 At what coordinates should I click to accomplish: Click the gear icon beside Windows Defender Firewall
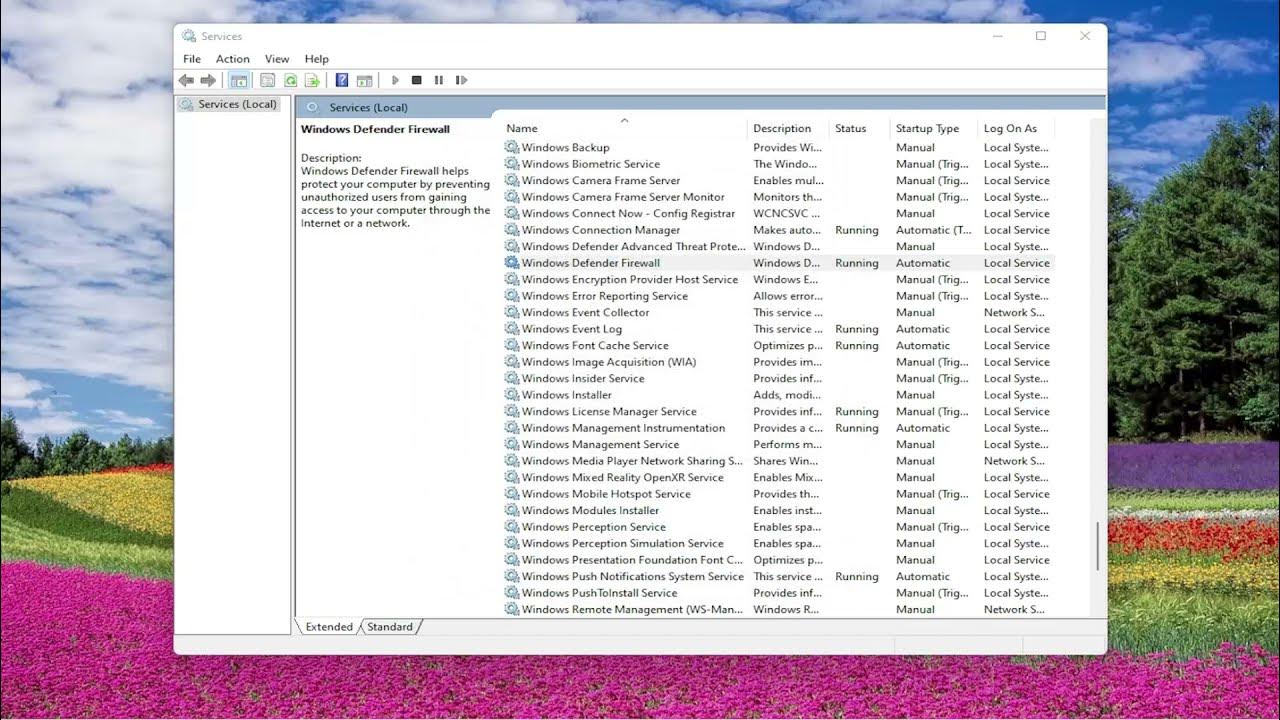512,263
